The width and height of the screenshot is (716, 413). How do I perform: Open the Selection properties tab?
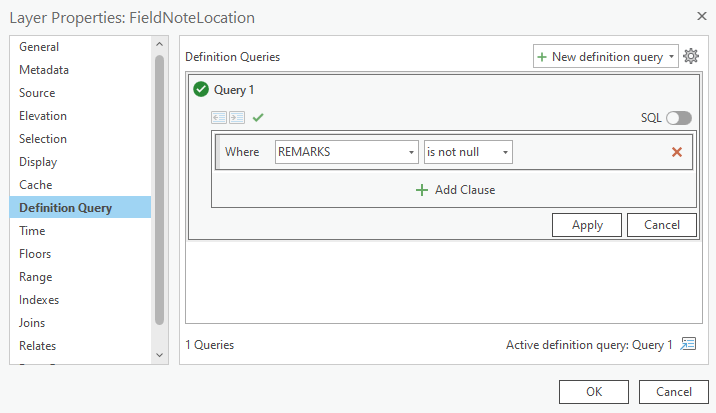click(x=43, y=139)
